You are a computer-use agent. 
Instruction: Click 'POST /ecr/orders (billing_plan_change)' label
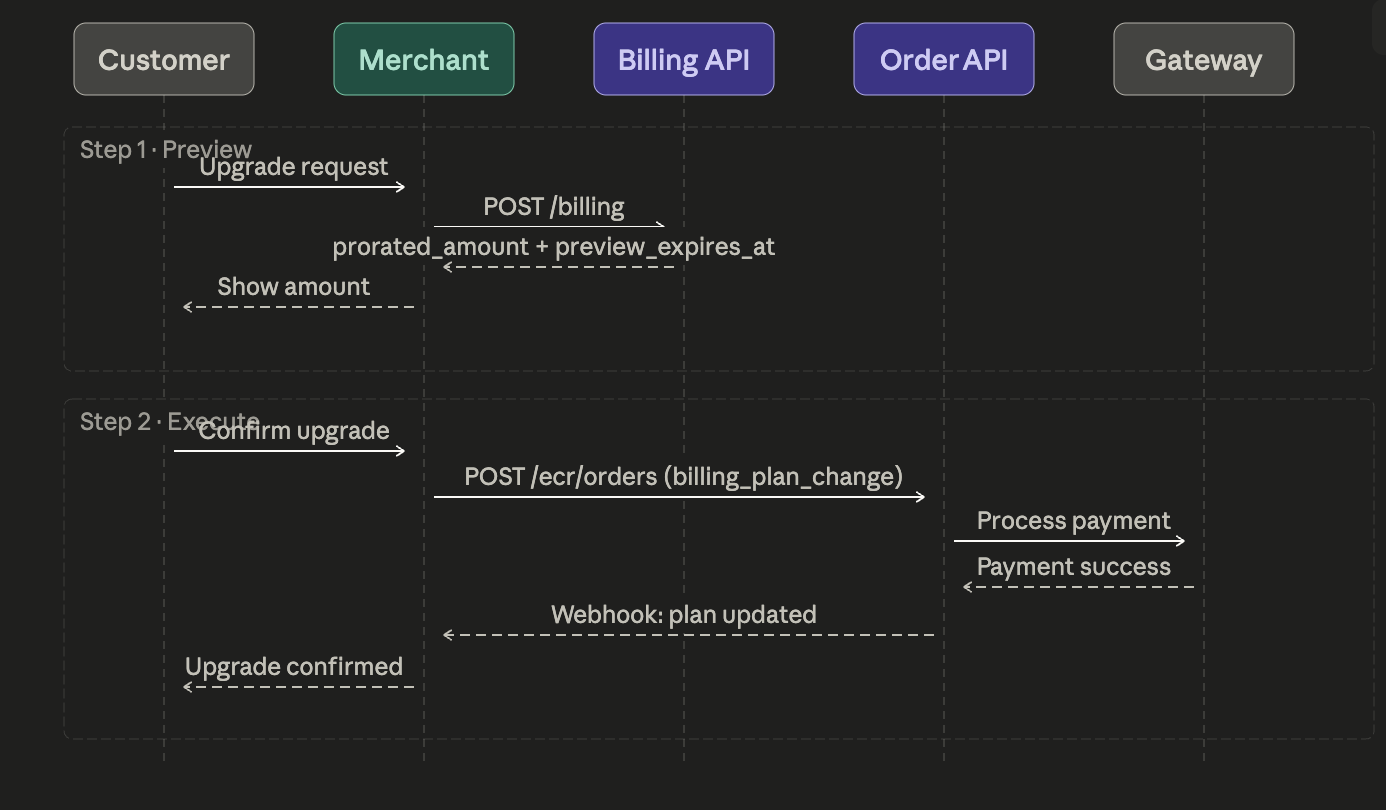(x=684, y=476)
